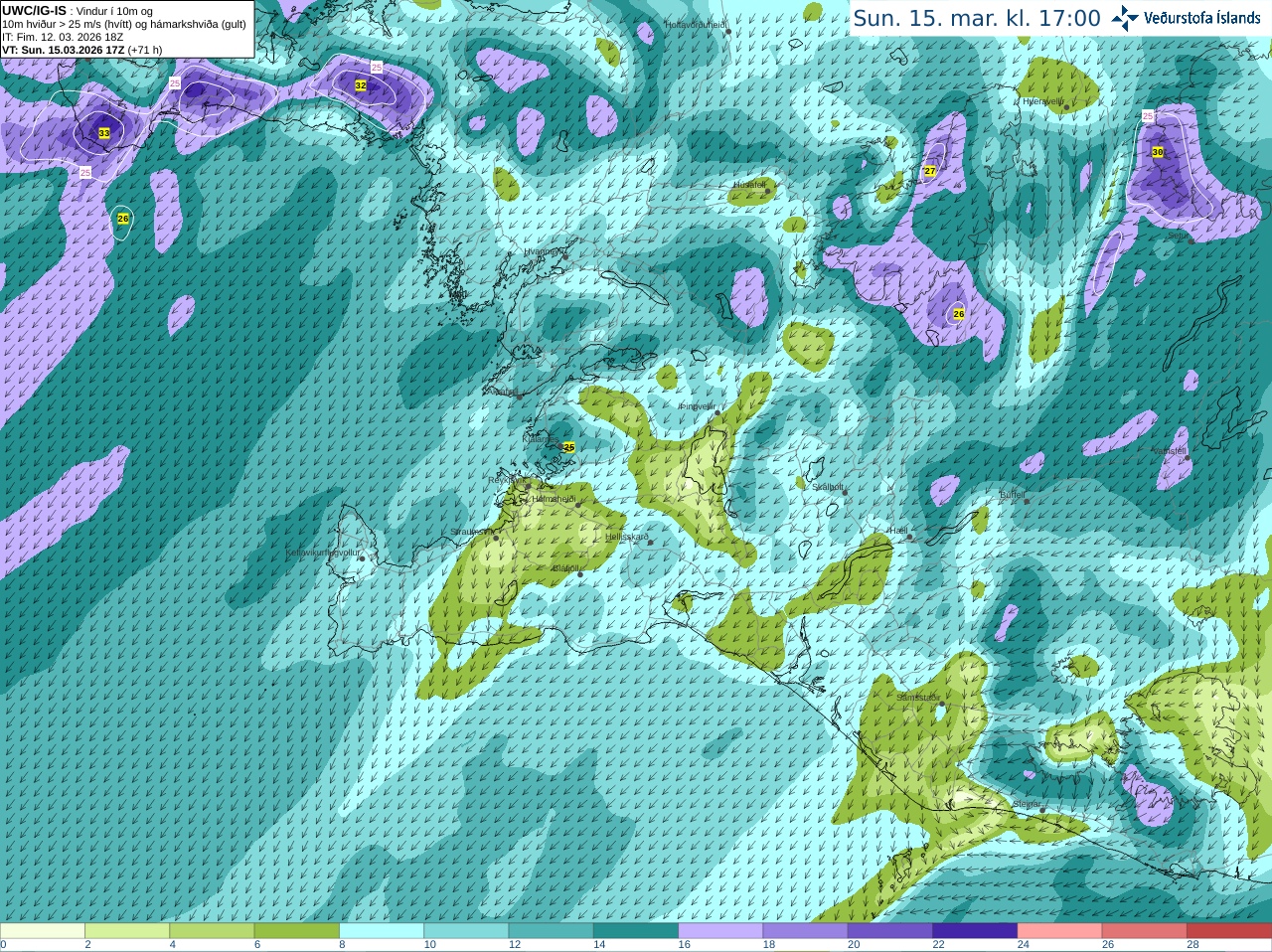Click the violet 20–22 m/s legend swatch

pyautogui.click(x=890, y=931)
